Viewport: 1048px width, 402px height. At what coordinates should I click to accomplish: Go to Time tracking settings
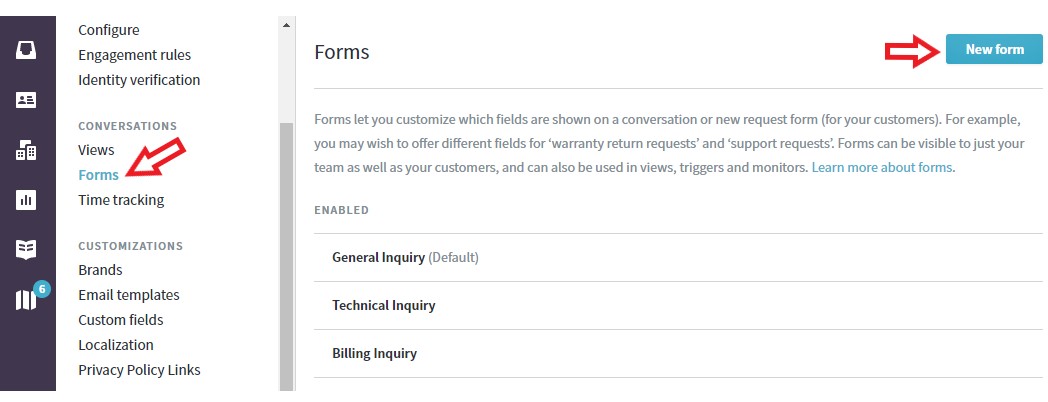121,200
